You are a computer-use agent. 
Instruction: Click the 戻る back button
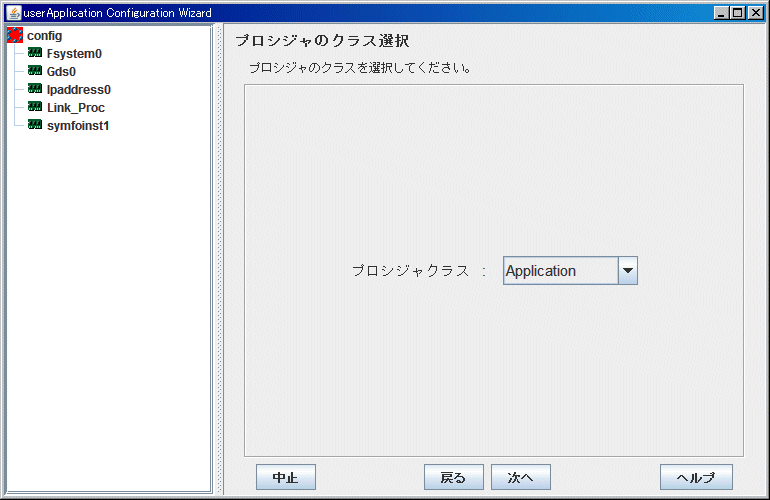tap(454, 477)
